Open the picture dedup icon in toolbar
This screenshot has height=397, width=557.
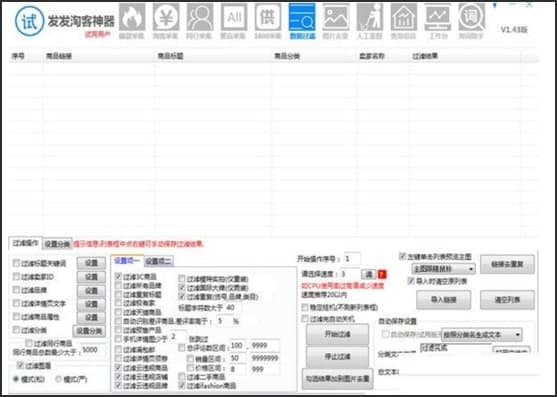pyautogui.click(x=336, y=21)
